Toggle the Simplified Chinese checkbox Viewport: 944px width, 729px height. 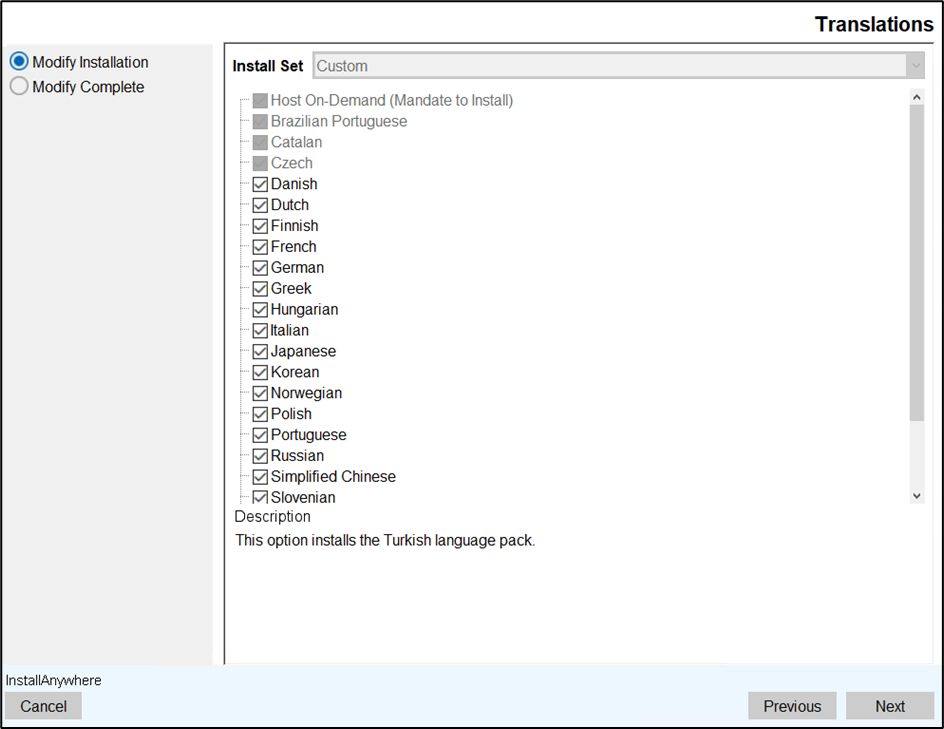point(260,477)
